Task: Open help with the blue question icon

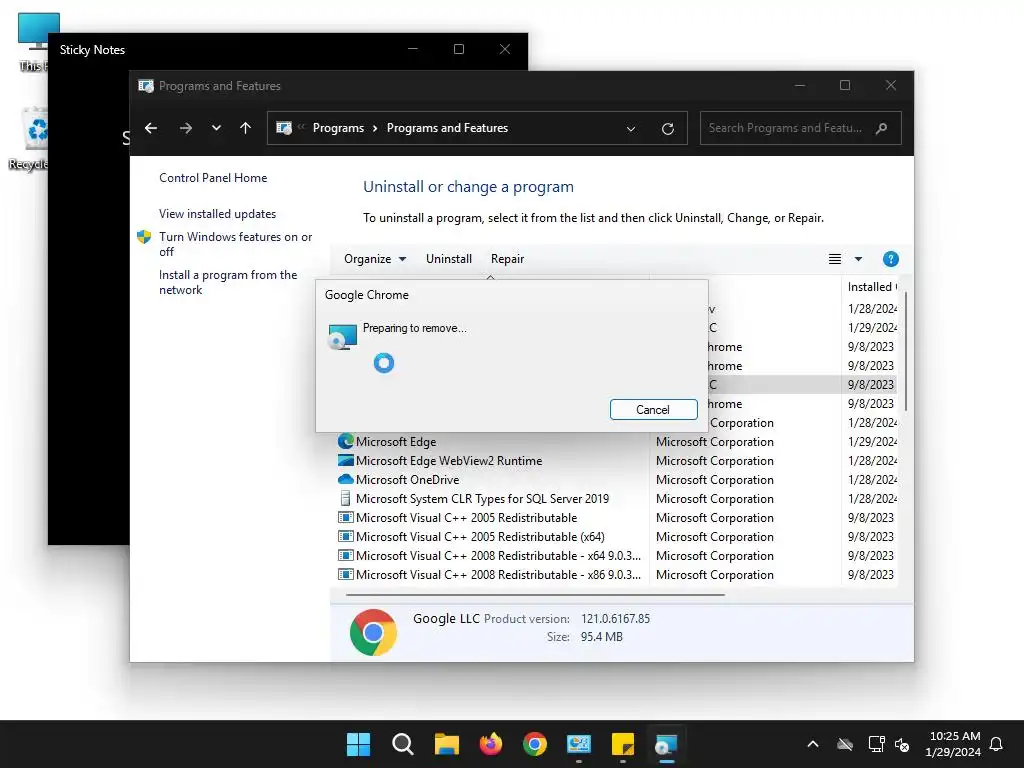Action: 890,259
